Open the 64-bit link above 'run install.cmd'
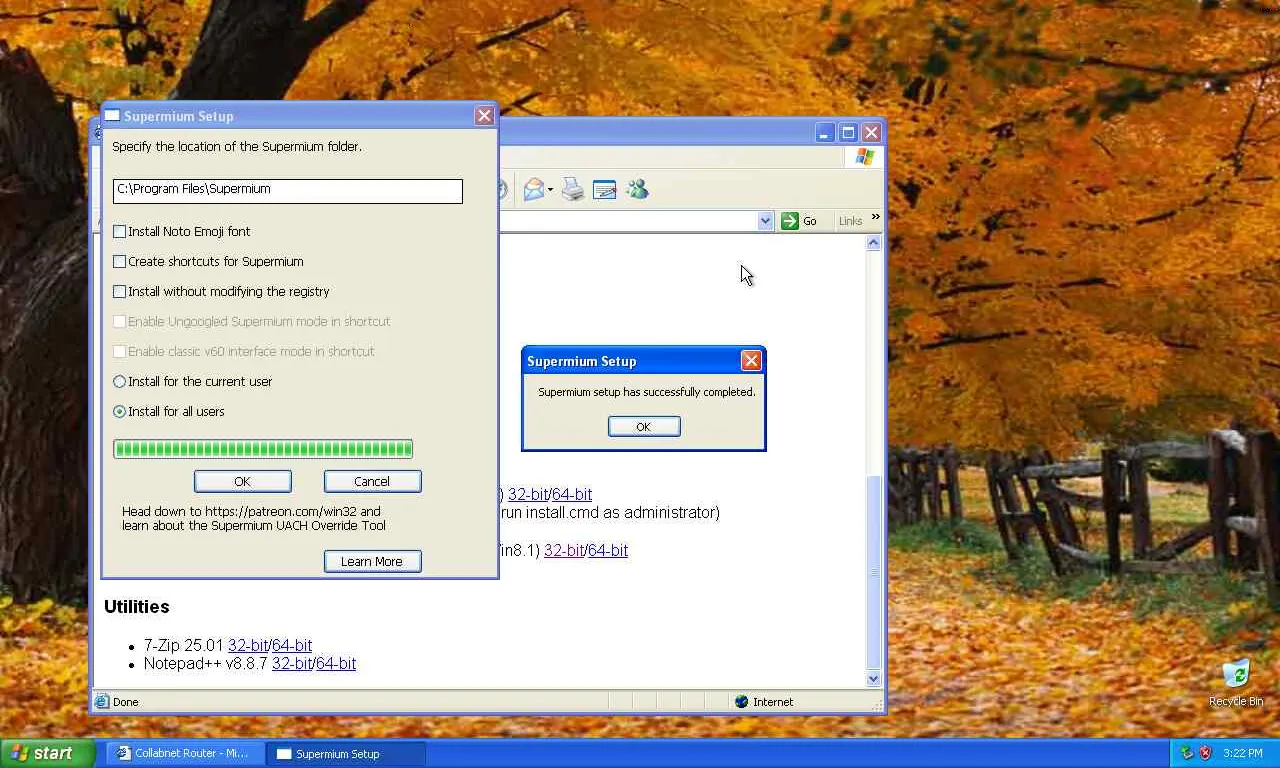The height and width of the screenshot is (768, 1280). click(572, 494)
